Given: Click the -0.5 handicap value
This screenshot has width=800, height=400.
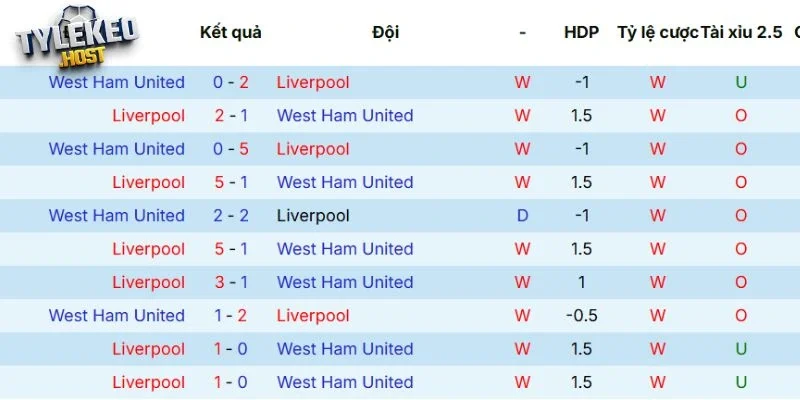Looking at the screenshot, I should (x=581, y=315).
